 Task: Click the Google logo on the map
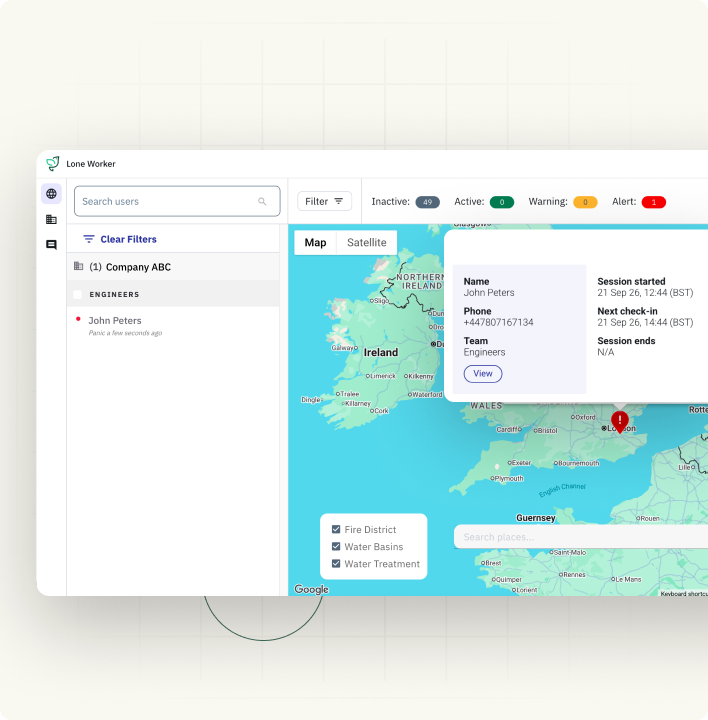tap(311, 589)
